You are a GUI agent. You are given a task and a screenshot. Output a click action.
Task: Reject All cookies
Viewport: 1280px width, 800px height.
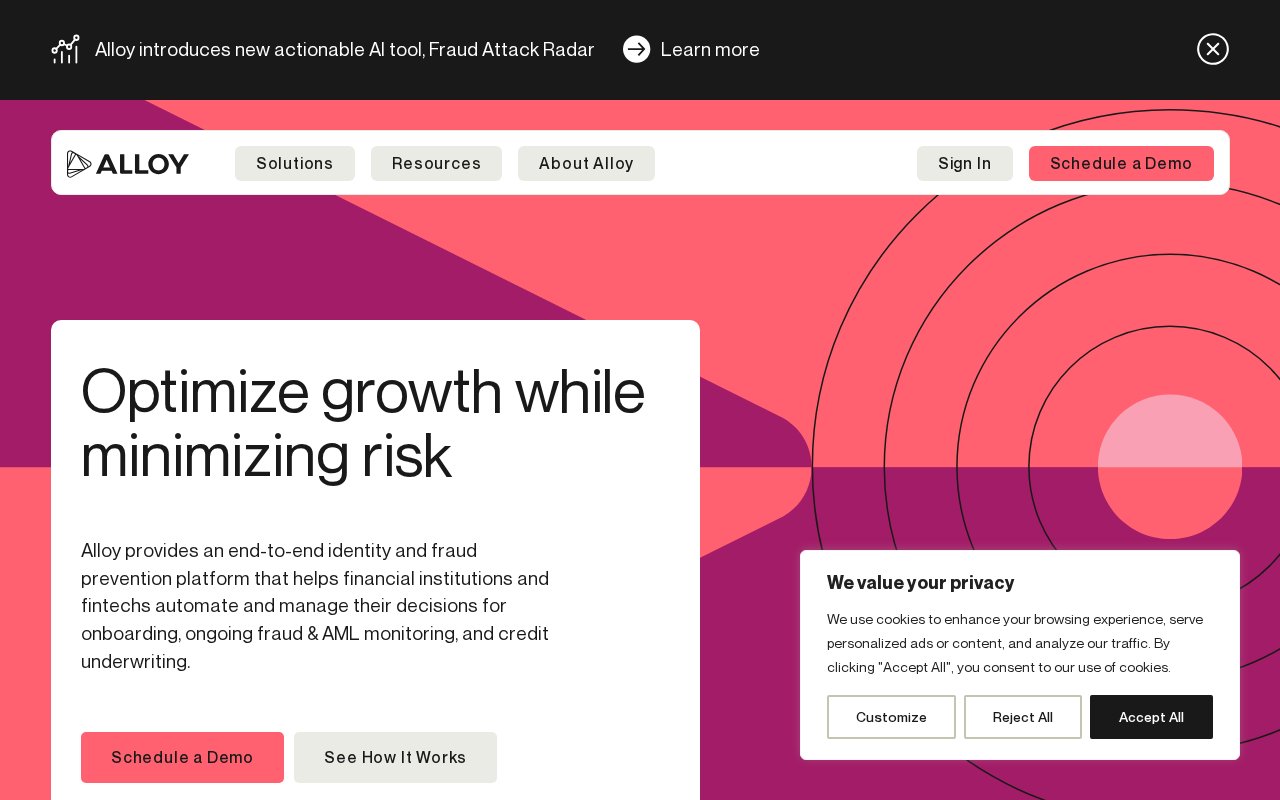pyautogui.click(x=1023, y=717)
